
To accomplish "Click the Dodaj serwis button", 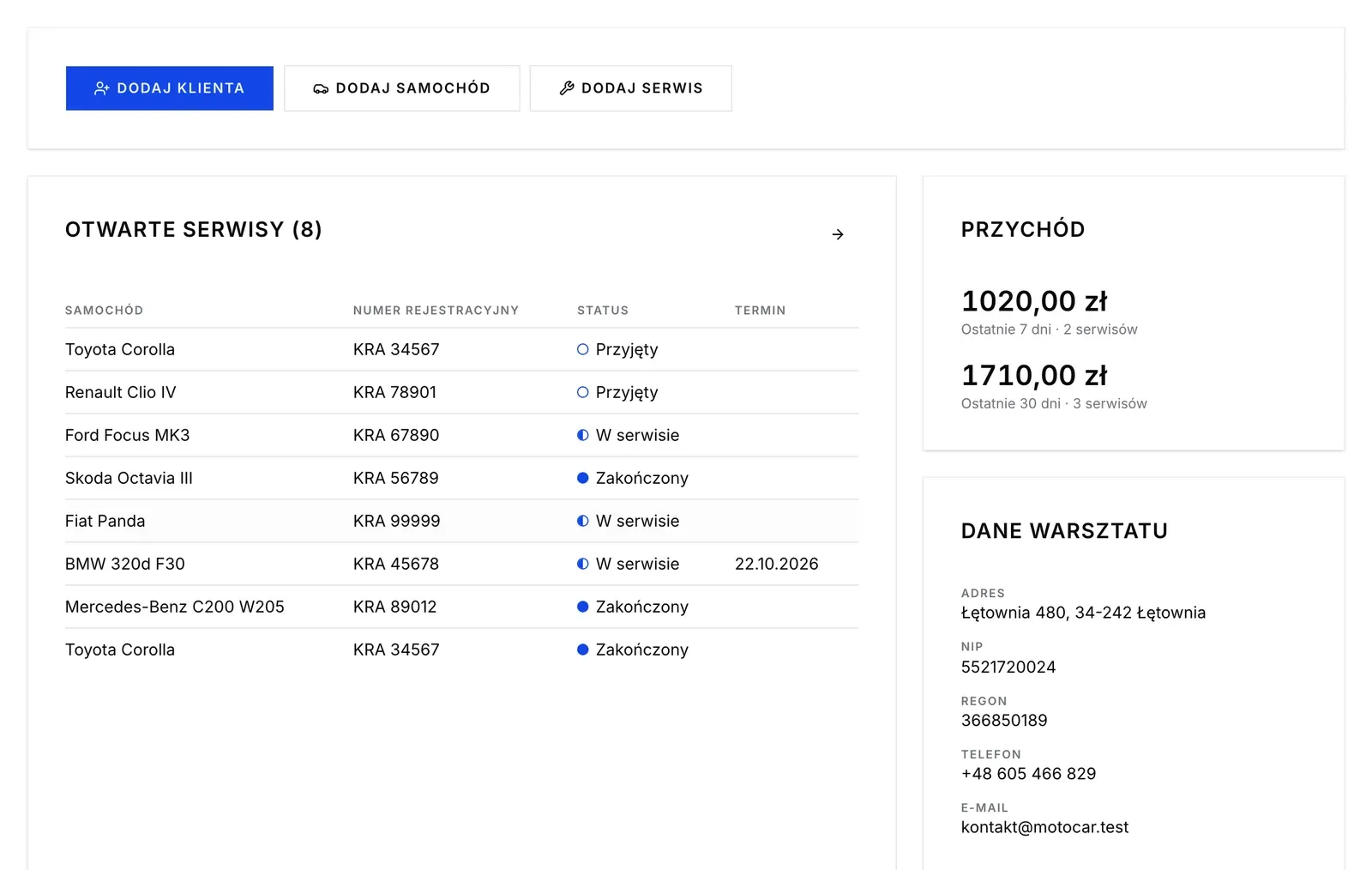I will (631, 88).
